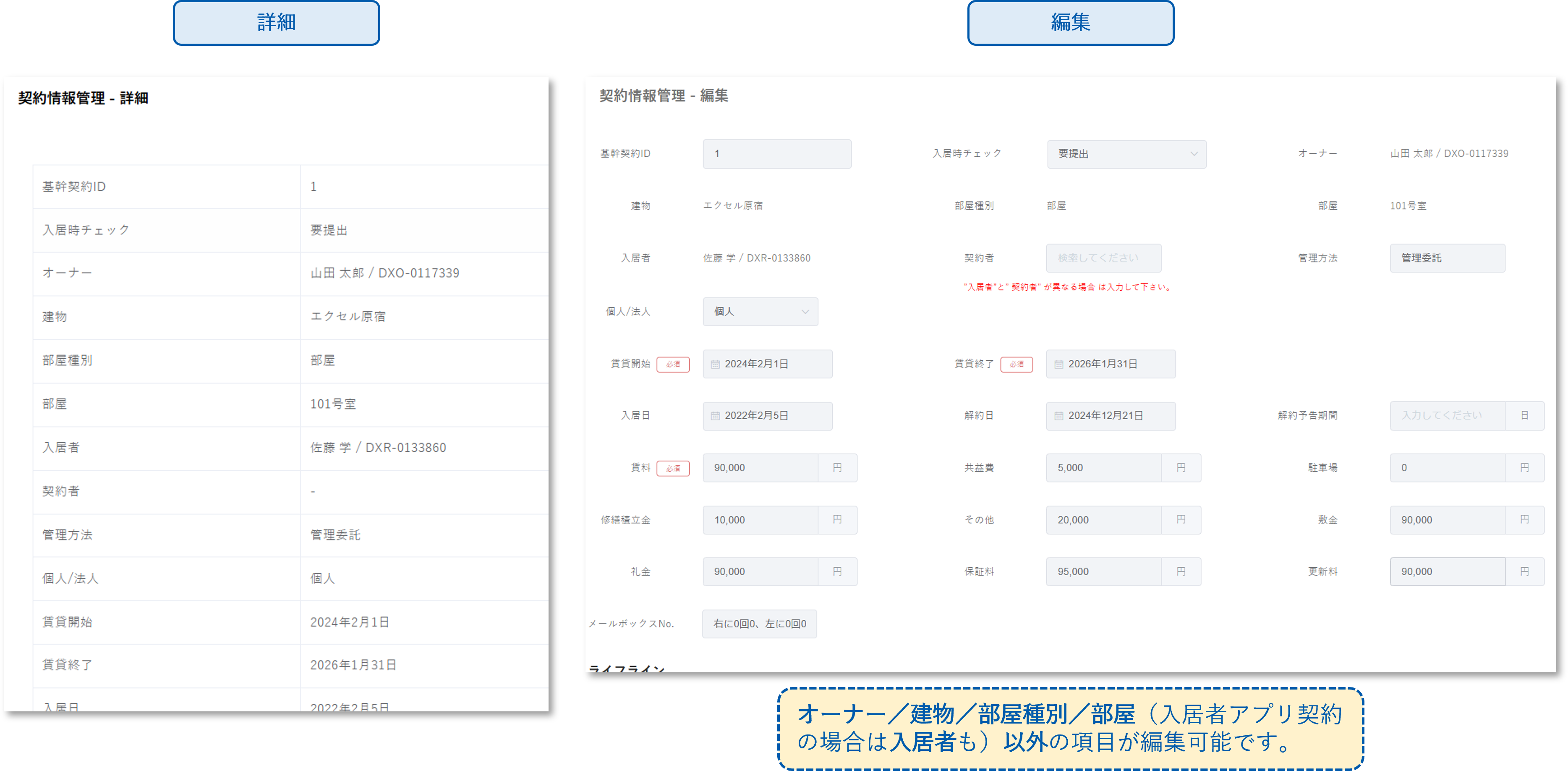
Task: Click the 契約者 label in detail table
Action: click(x=61, y=491)
